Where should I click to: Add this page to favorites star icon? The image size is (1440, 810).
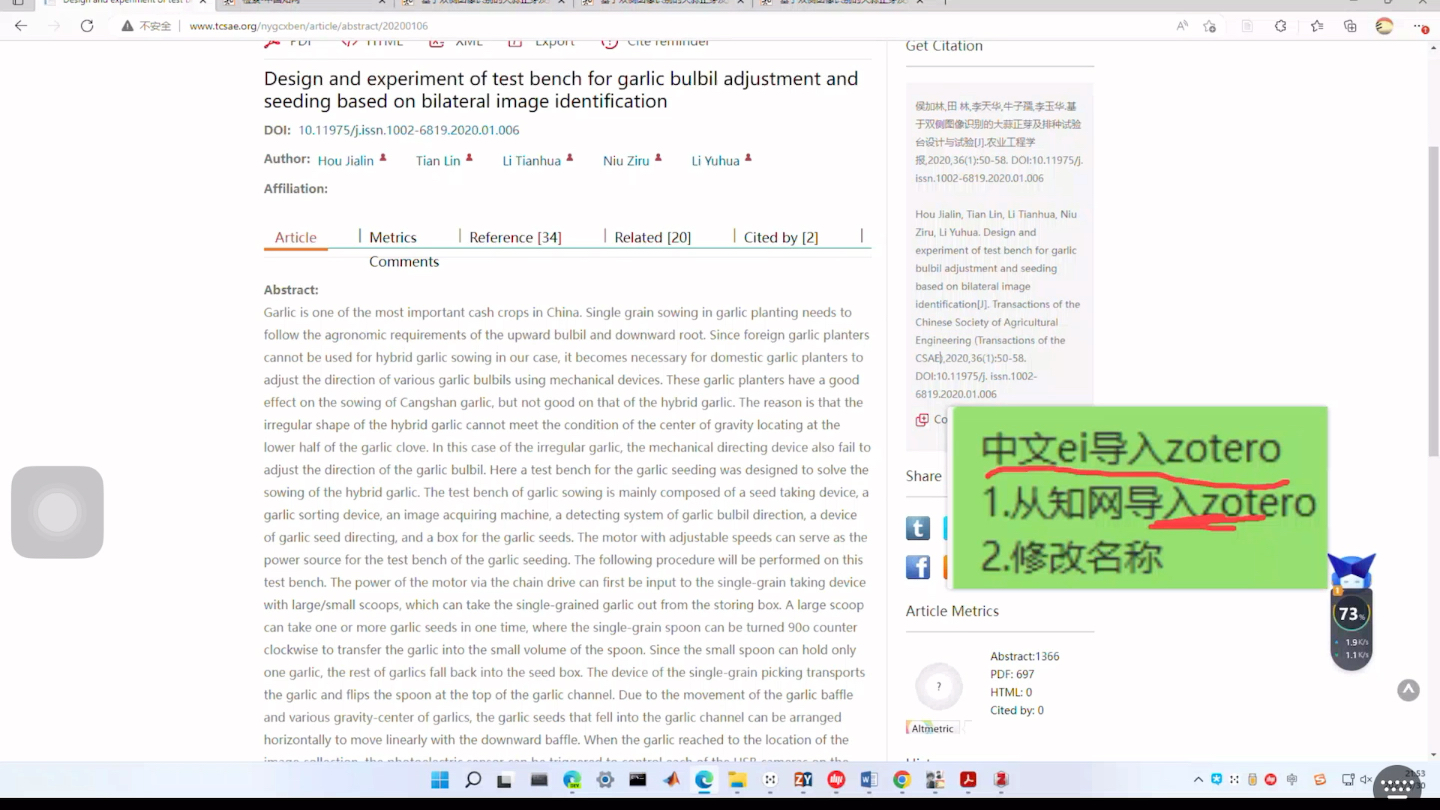(1210, 26)
